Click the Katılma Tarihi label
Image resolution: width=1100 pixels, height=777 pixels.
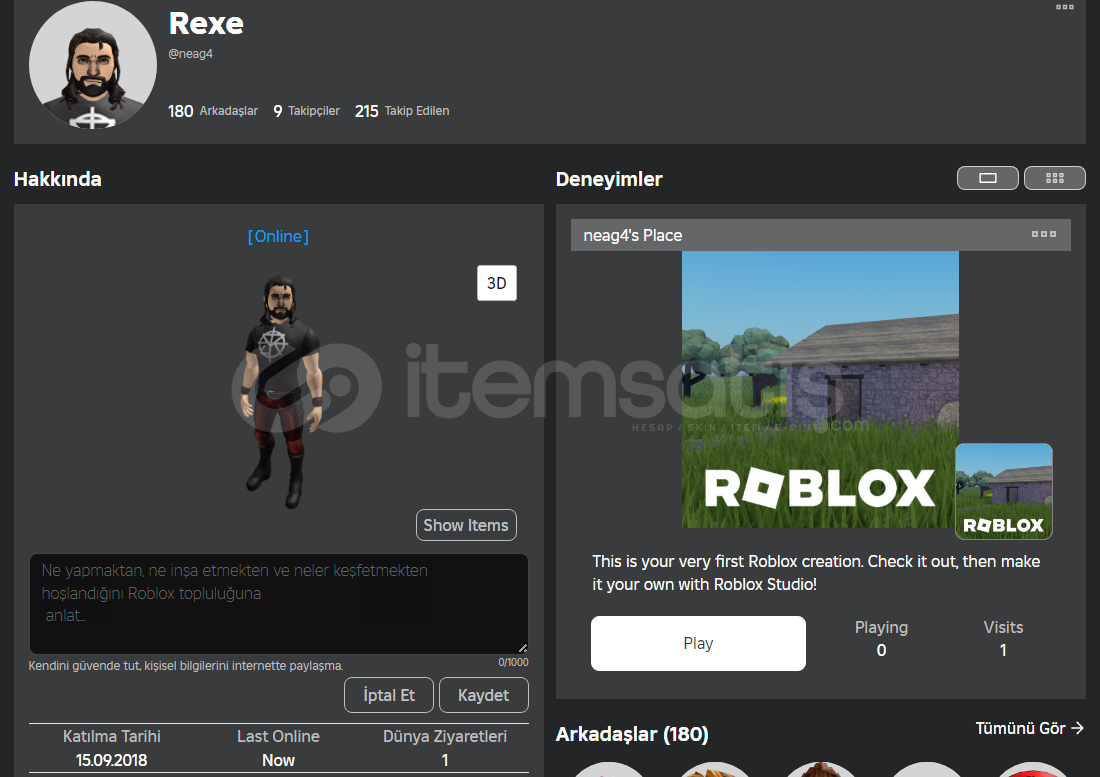(x=112, y=736)
